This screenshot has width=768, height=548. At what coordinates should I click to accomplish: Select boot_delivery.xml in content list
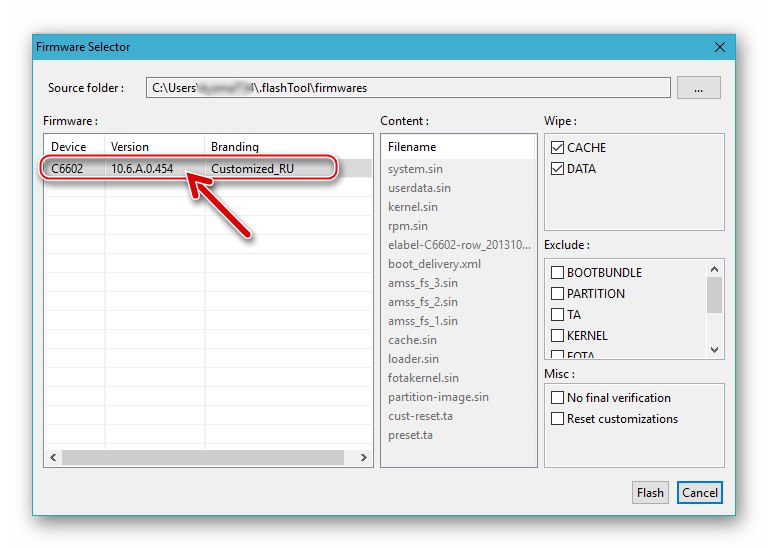(434, 264)
